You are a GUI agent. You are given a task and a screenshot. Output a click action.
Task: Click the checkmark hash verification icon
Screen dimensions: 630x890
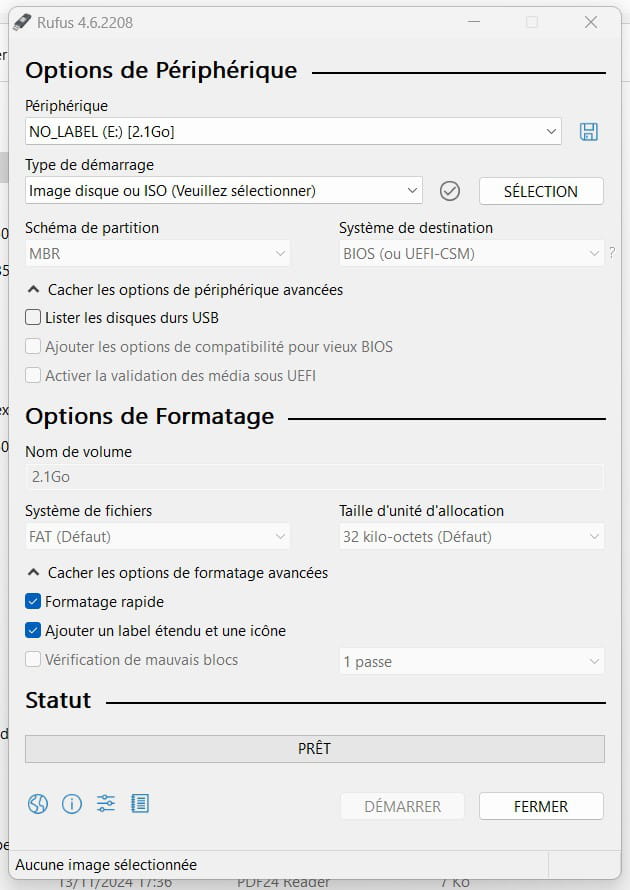click(x=450, y=191)
